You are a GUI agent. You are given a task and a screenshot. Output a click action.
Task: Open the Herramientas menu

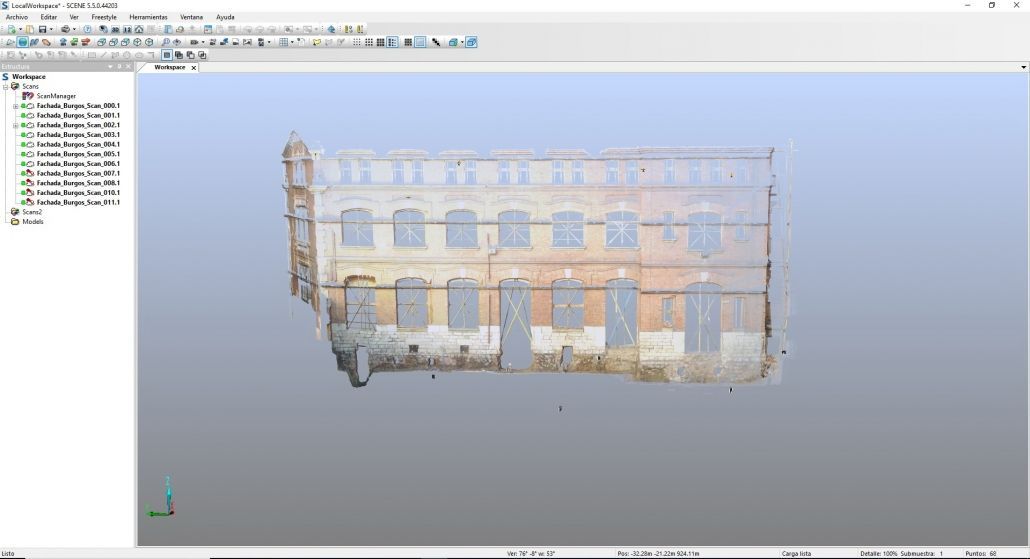pos(148,17)
